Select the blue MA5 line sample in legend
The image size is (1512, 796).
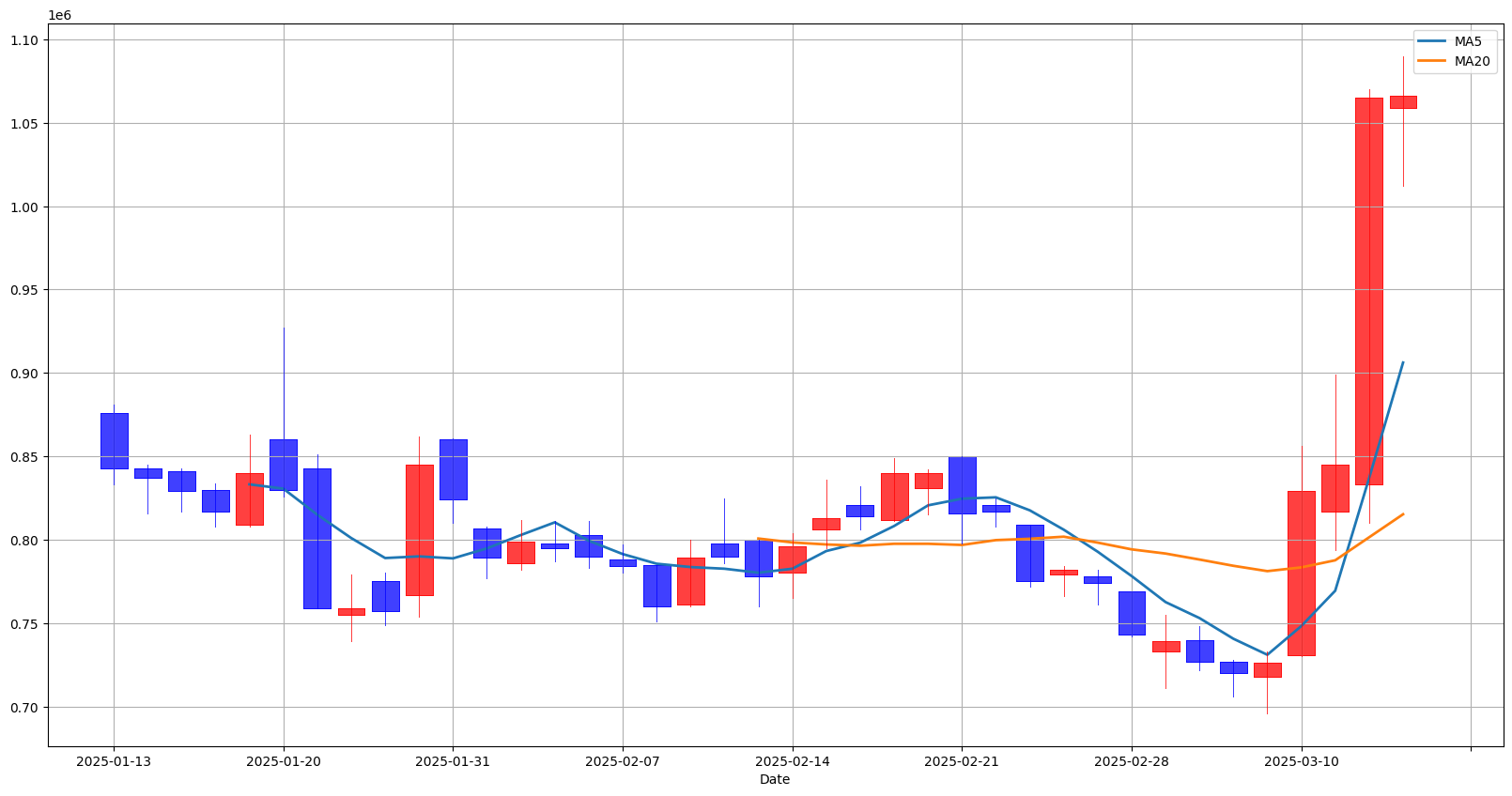[1433, 42]
